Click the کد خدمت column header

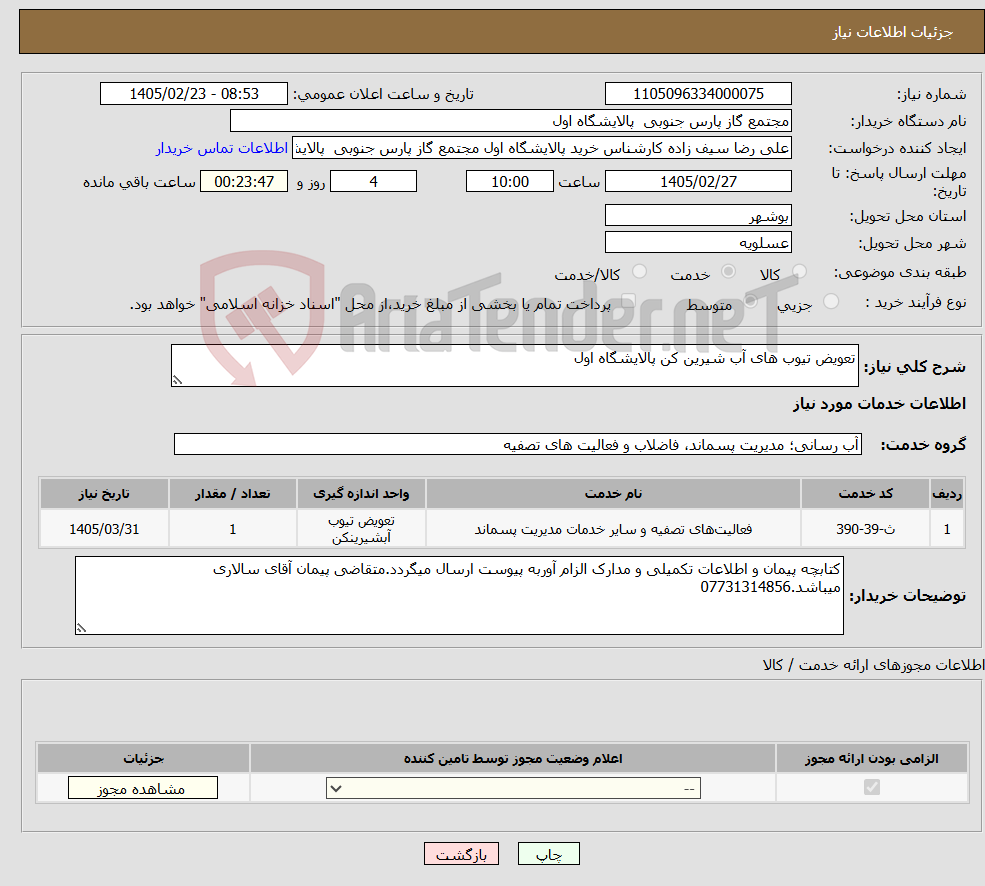[865, 494]
